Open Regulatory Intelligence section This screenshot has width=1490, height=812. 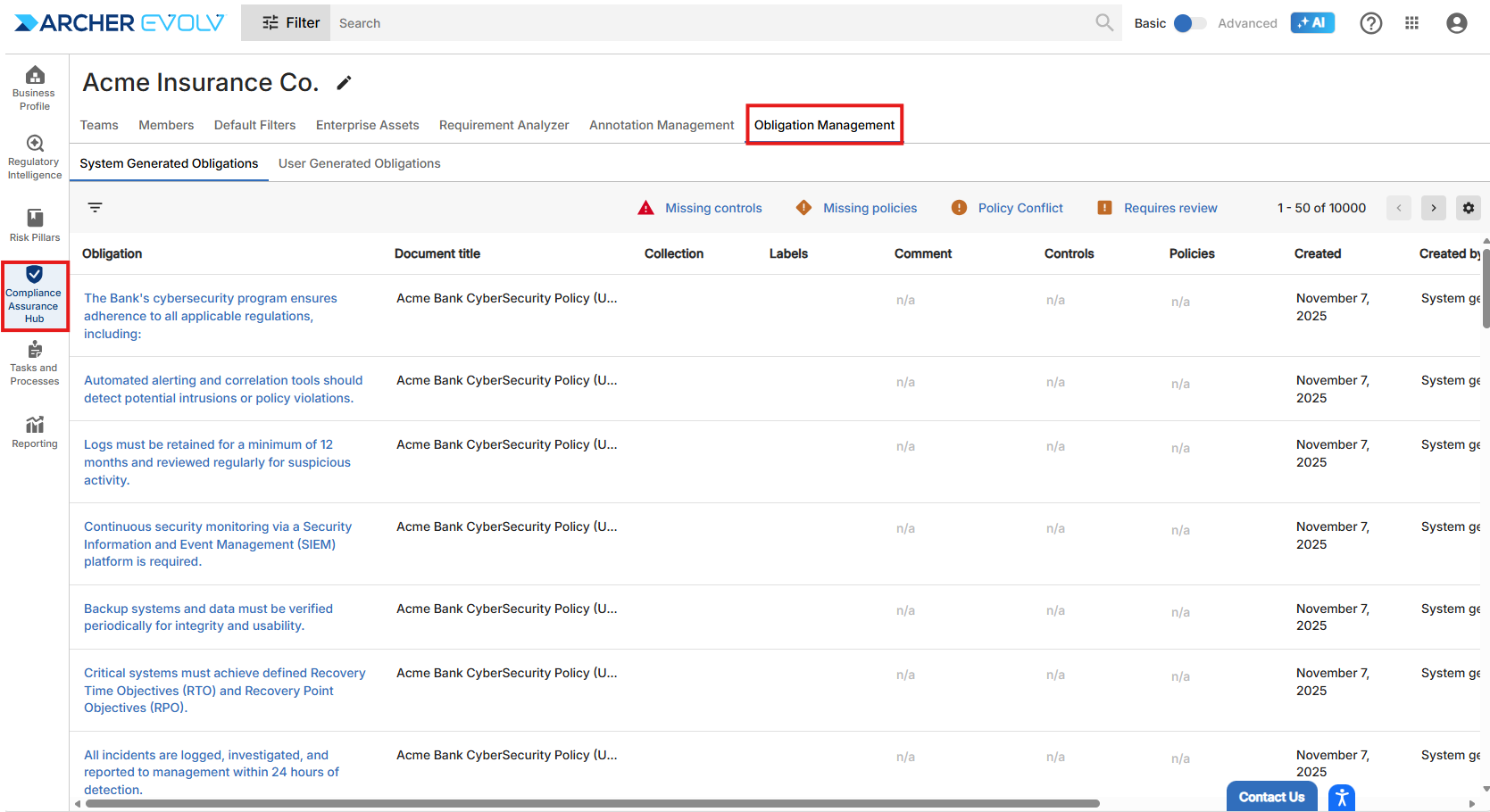34,157
